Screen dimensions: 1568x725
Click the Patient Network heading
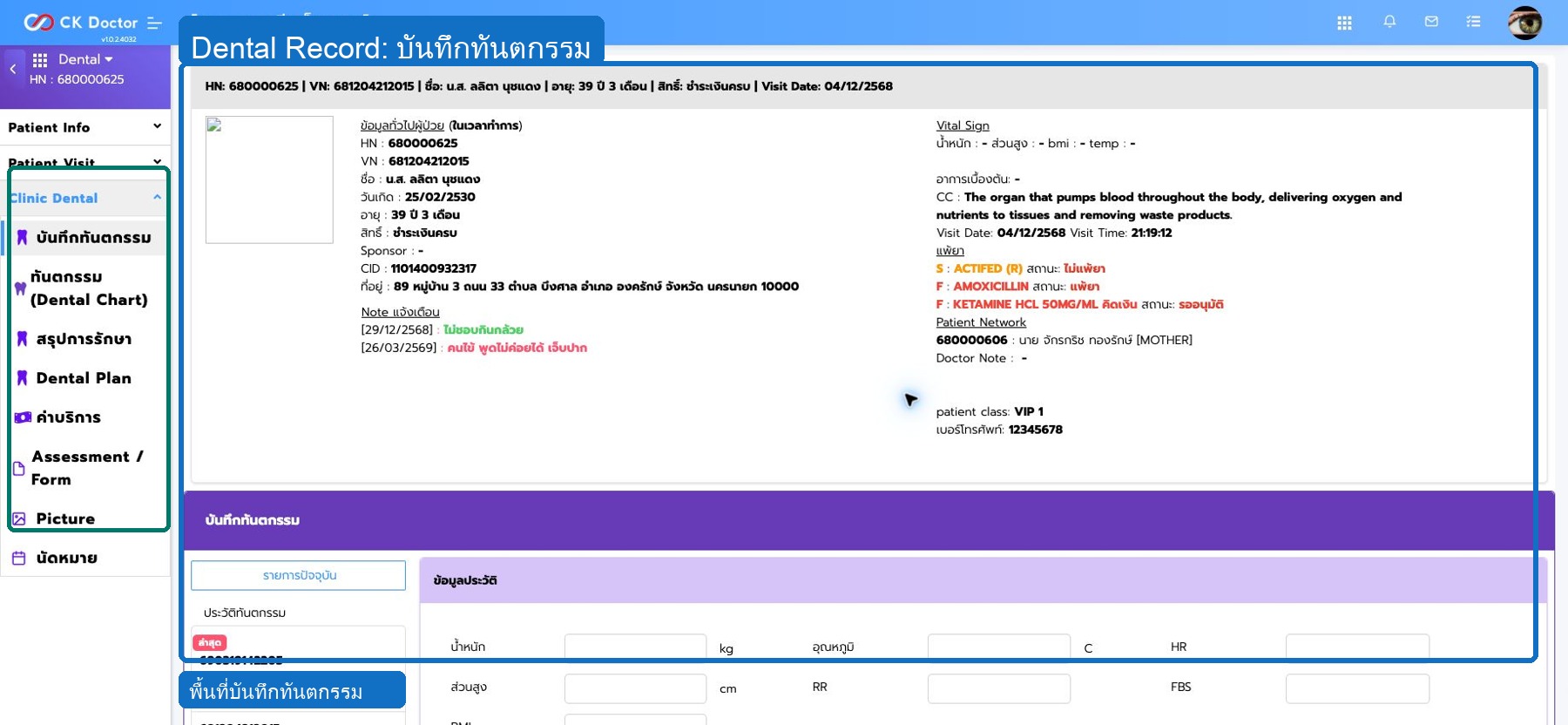pos(981,322)
